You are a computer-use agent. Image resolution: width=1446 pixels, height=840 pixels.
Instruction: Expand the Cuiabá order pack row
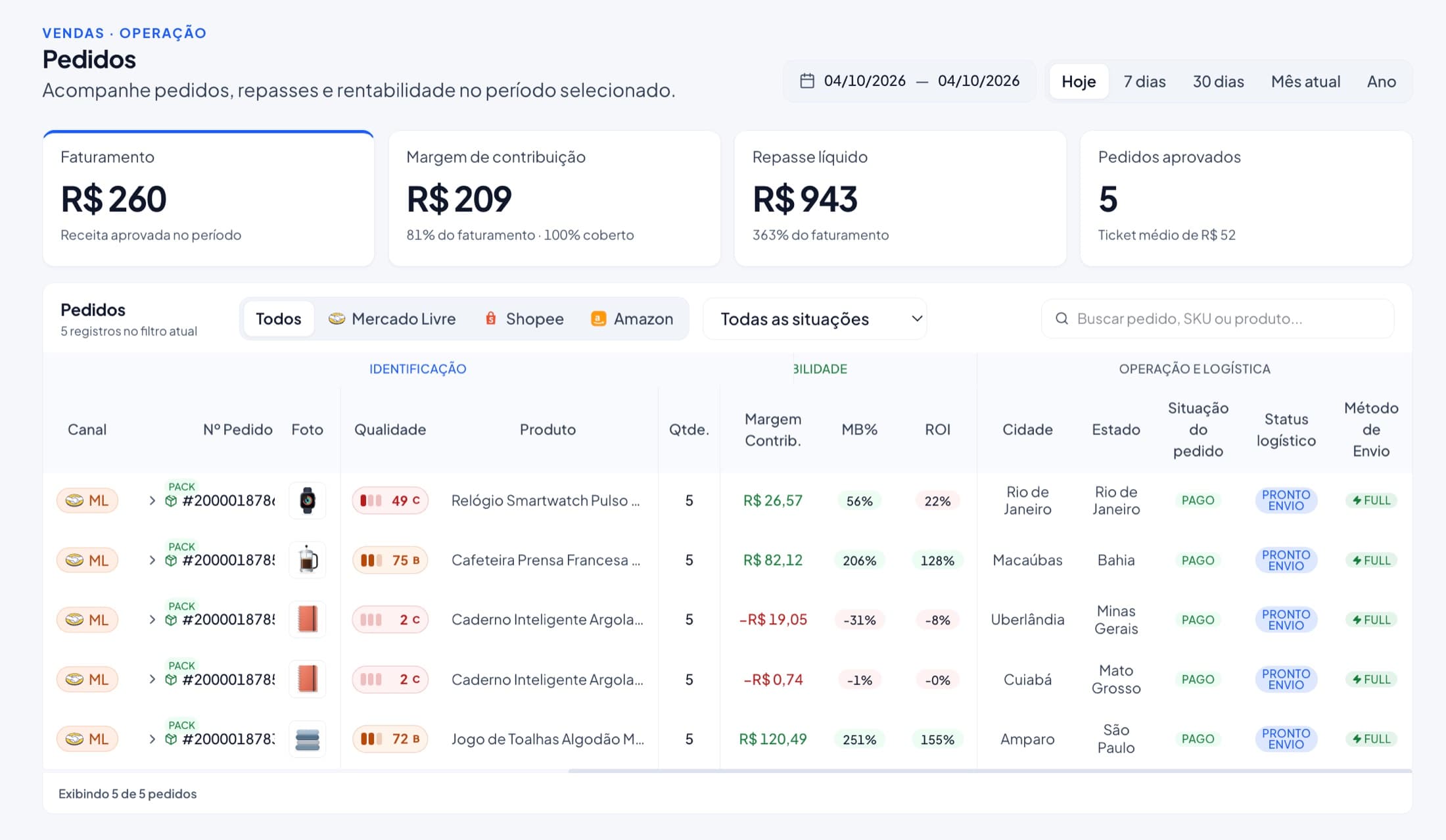tap(152, 680)
